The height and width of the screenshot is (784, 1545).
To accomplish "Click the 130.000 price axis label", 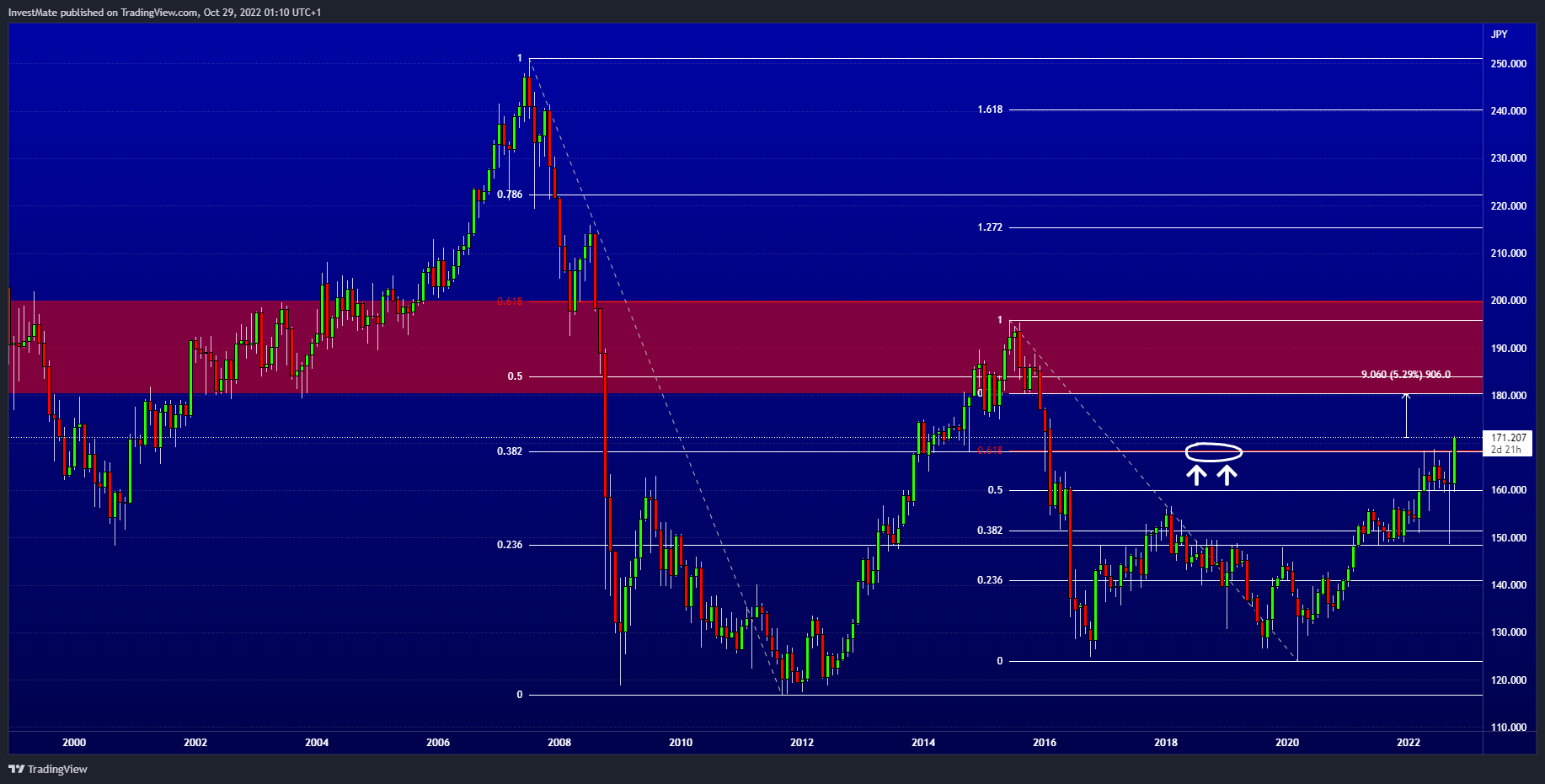I will pos(1508,632).
